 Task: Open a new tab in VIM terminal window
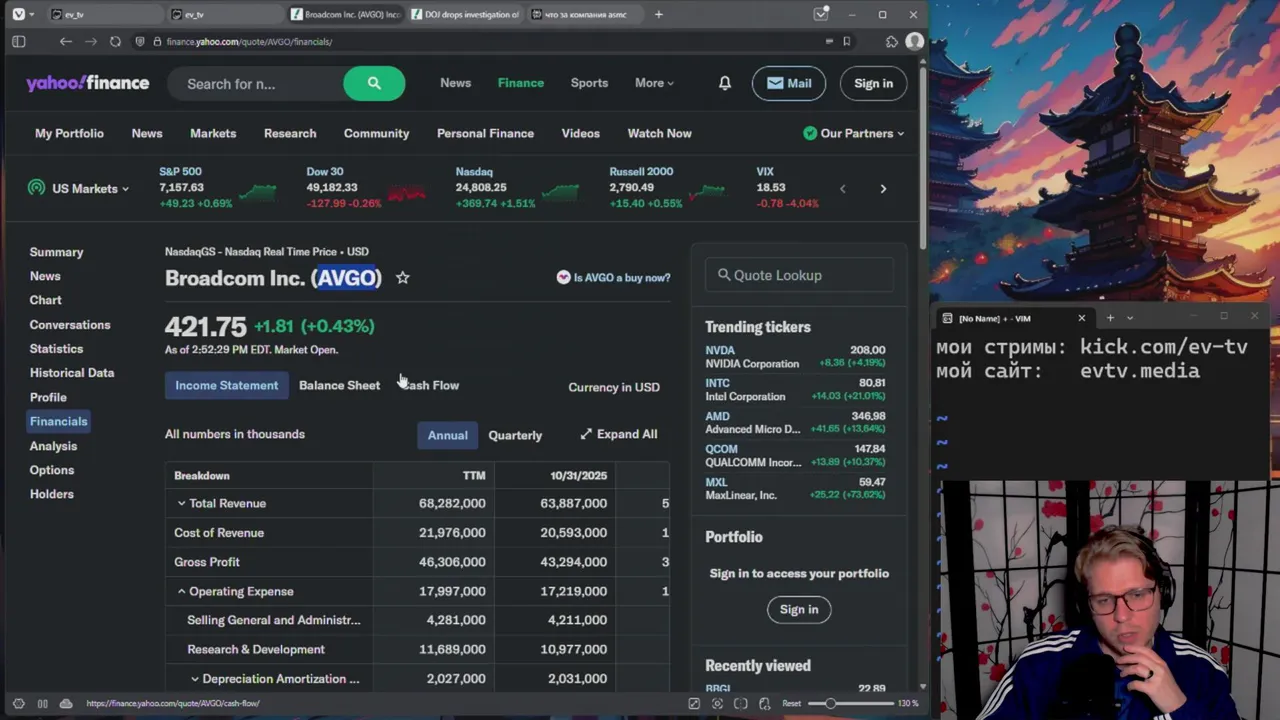click(x=1110, y=318)
